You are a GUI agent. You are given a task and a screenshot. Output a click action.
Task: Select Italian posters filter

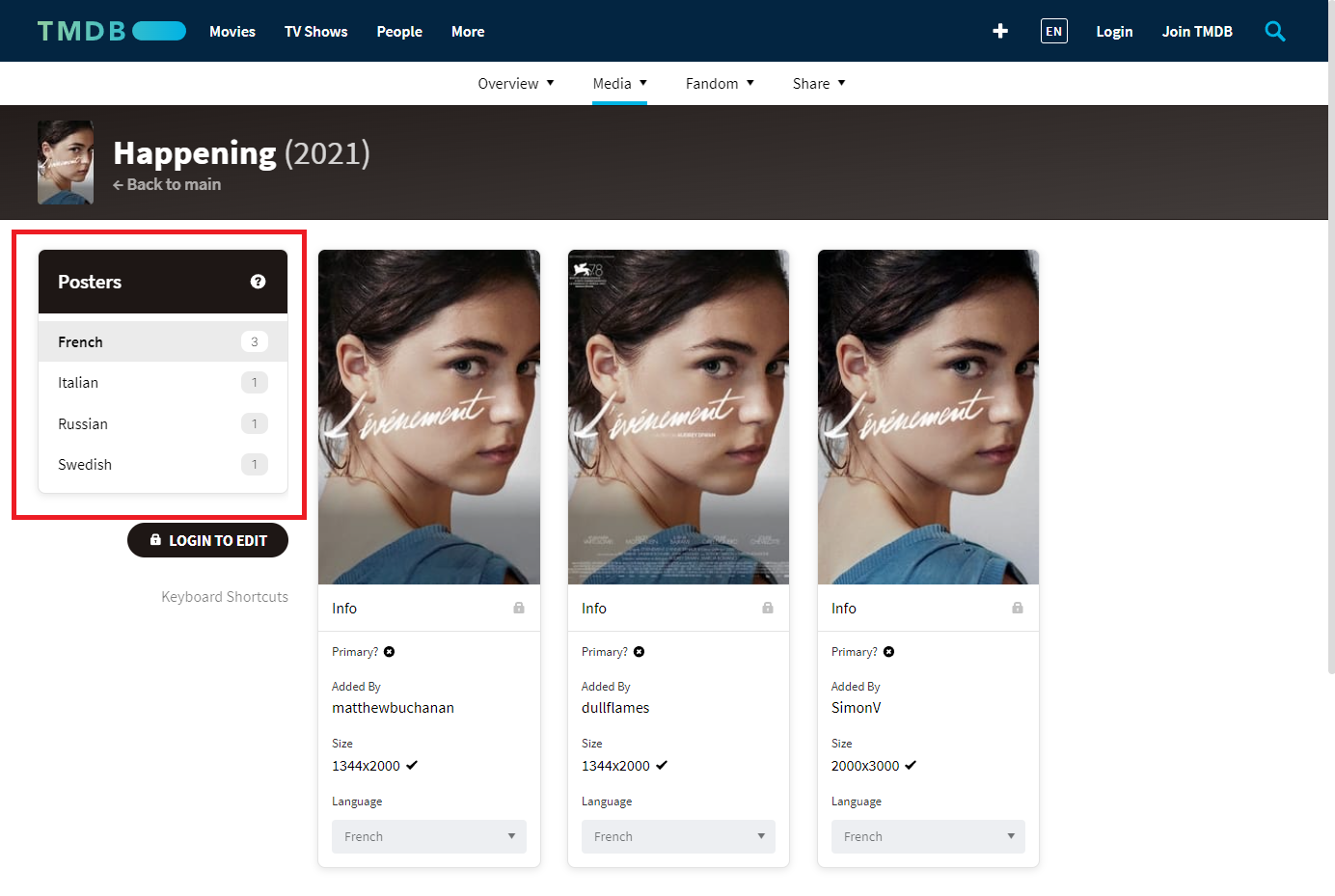coord(163,383)
